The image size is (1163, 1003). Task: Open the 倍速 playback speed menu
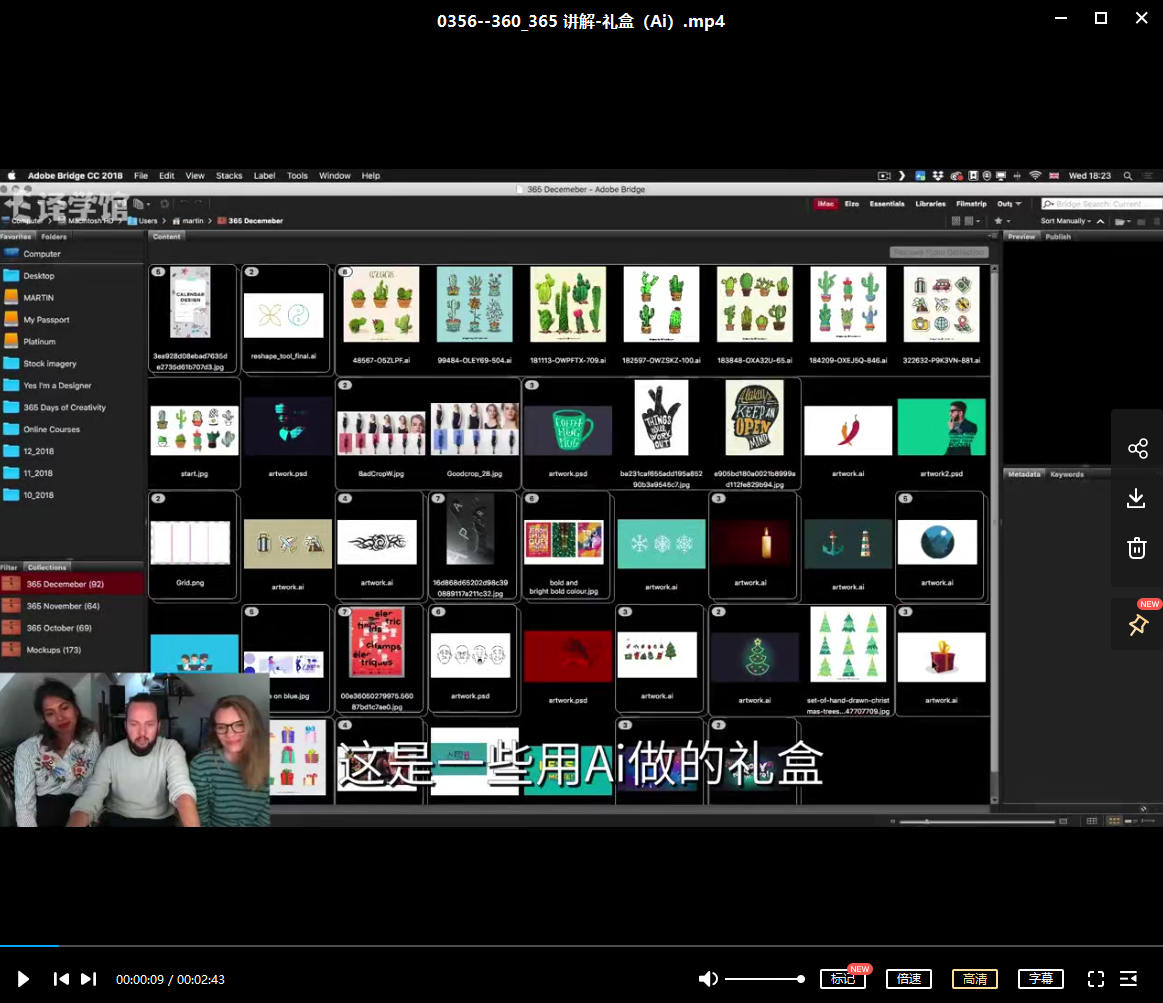click(909, 979)
